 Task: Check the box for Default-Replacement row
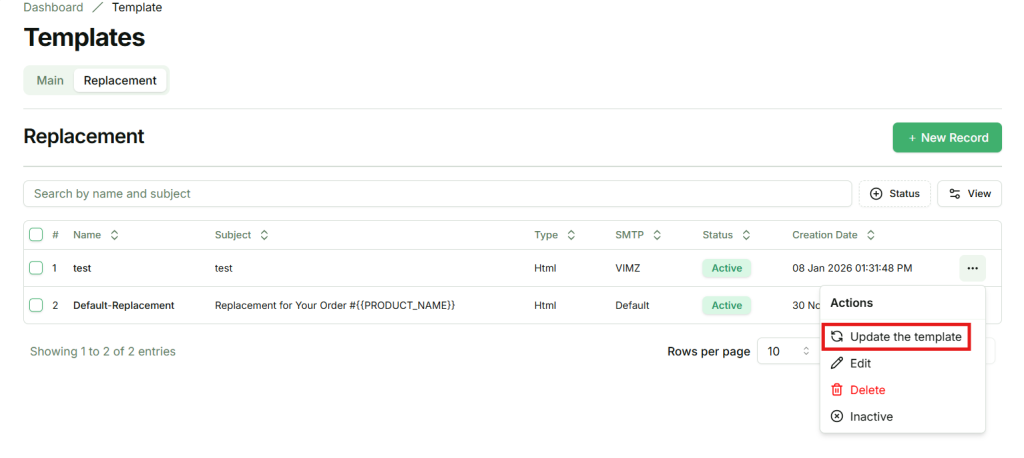click(36, 305)
